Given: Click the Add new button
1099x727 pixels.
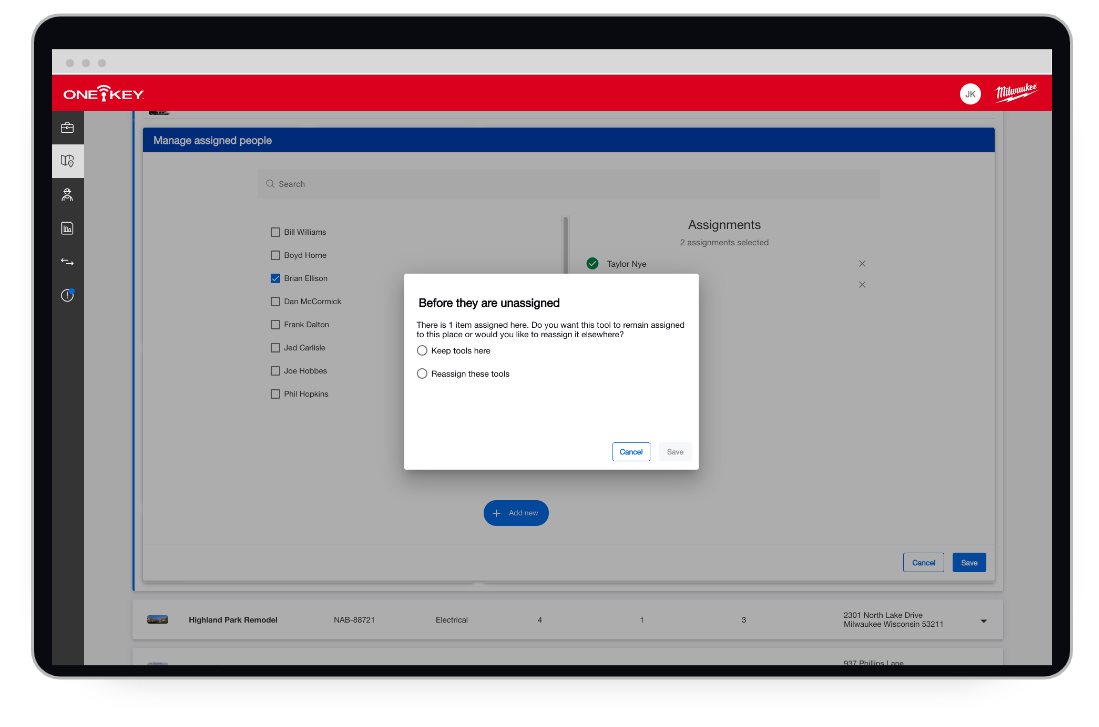Looking at the screenshot, I should click(x=516, y=513).
